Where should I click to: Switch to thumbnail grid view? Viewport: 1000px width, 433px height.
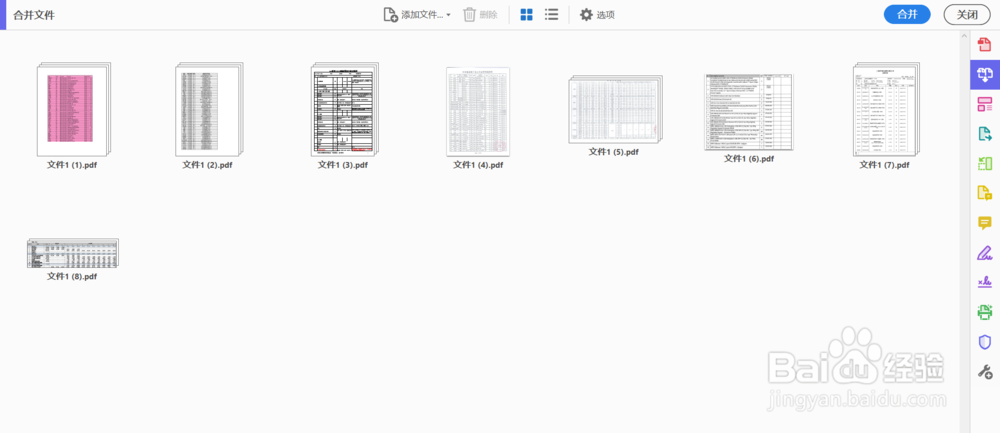coord(526,15)
